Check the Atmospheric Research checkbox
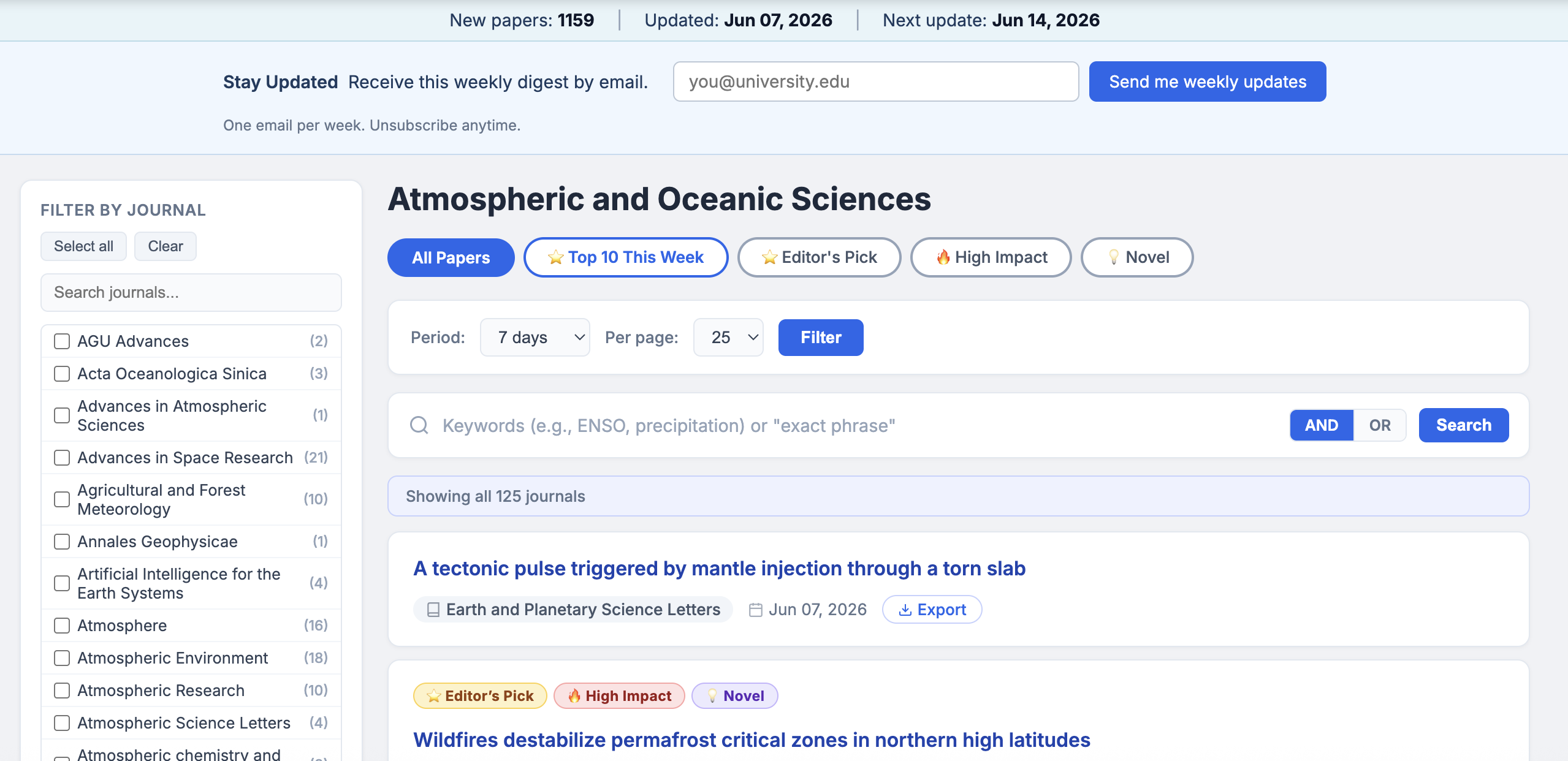Viewport: 1568px width, 761px height. pos(62,691)
